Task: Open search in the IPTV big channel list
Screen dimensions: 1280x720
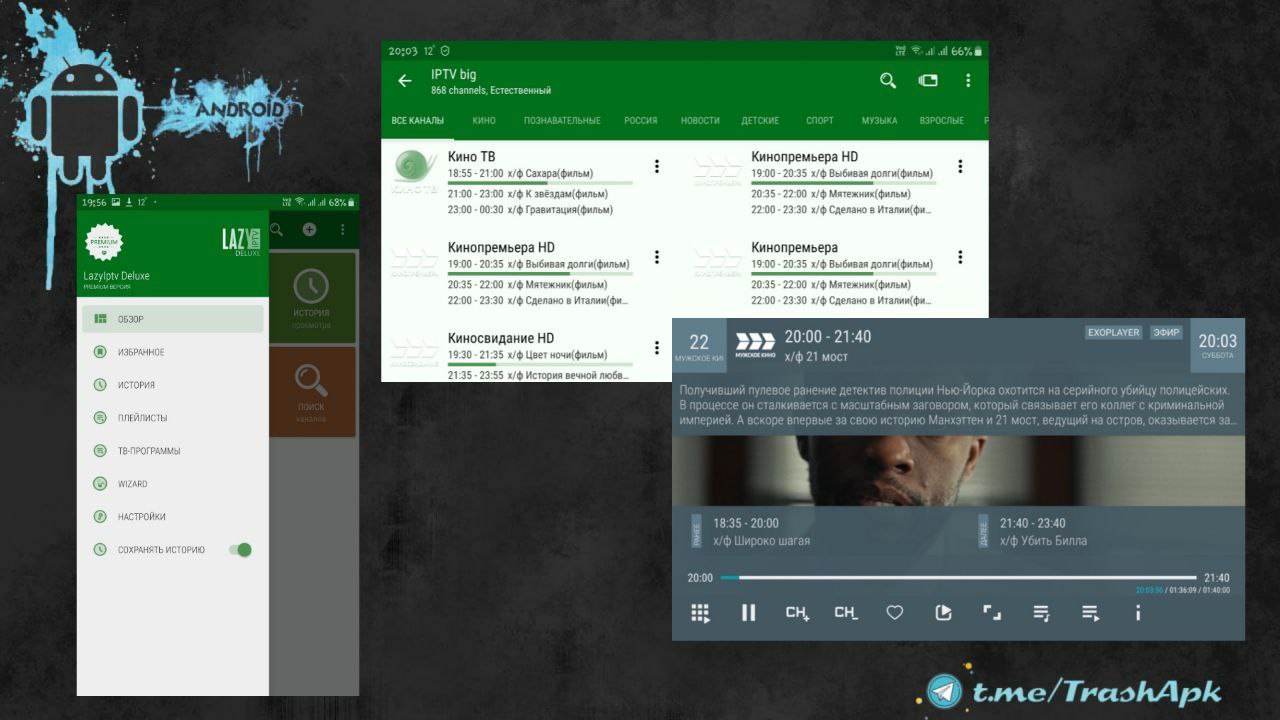Action: click(x=888, y=81)
